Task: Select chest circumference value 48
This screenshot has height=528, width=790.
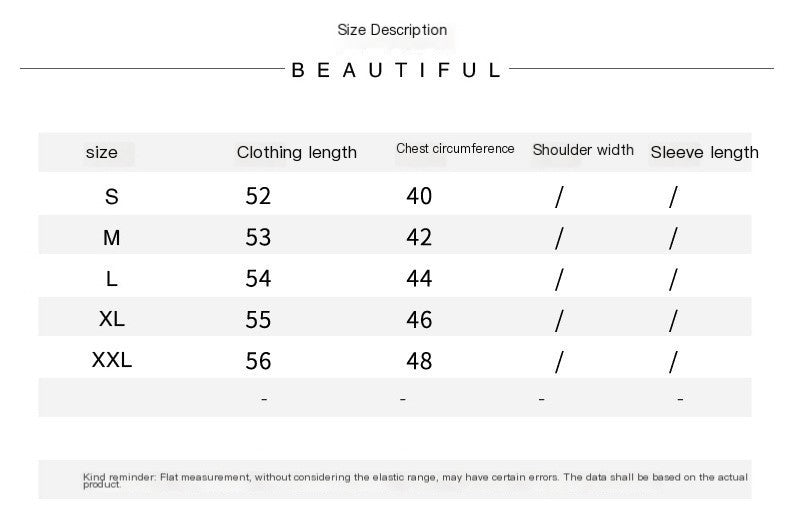Action: pos(419,361)
